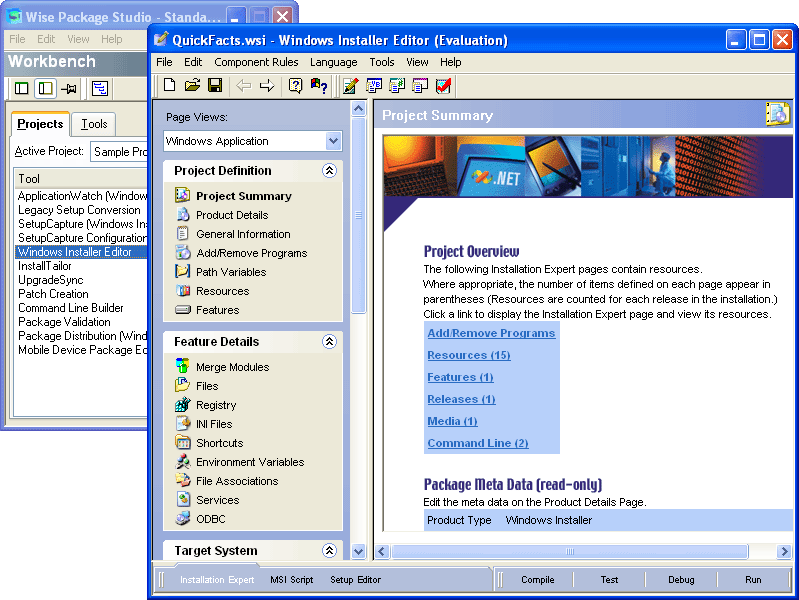799x600 pixels.
Task: Click the What's This help icon
Action: coord(319,86)
